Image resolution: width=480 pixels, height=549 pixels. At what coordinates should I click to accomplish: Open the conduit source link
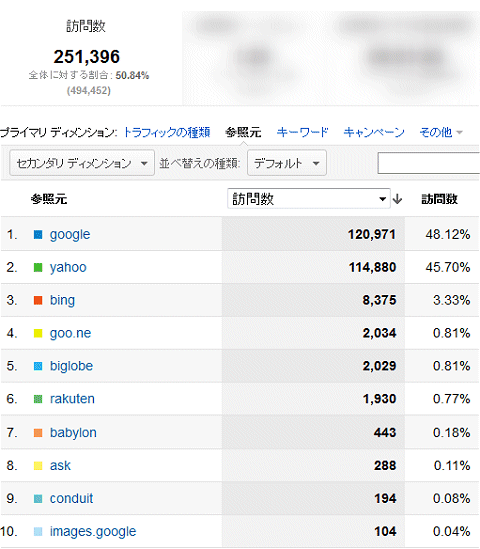click(x=71, y=499)
